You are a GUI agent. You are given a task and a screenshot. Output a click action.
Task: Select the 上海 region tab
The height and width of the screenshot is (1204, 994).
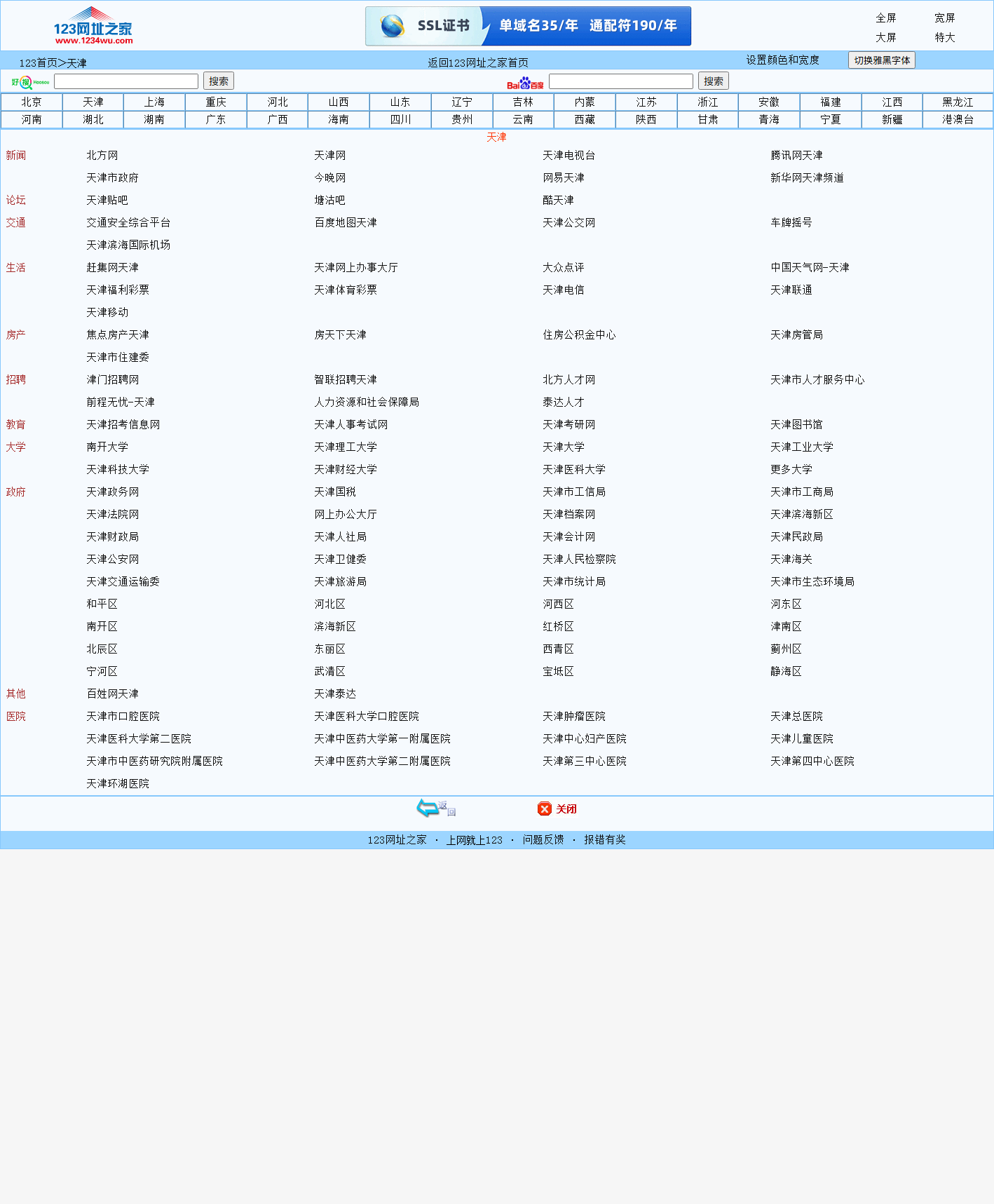pyautogui.click(x=154, y=102)
